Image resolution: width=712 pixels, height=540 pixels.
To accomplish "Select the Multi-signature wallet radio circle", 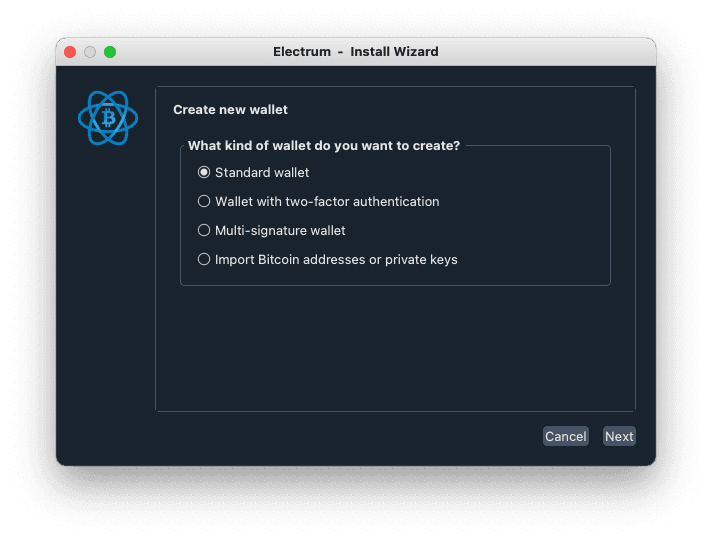I will pos(204,230).
